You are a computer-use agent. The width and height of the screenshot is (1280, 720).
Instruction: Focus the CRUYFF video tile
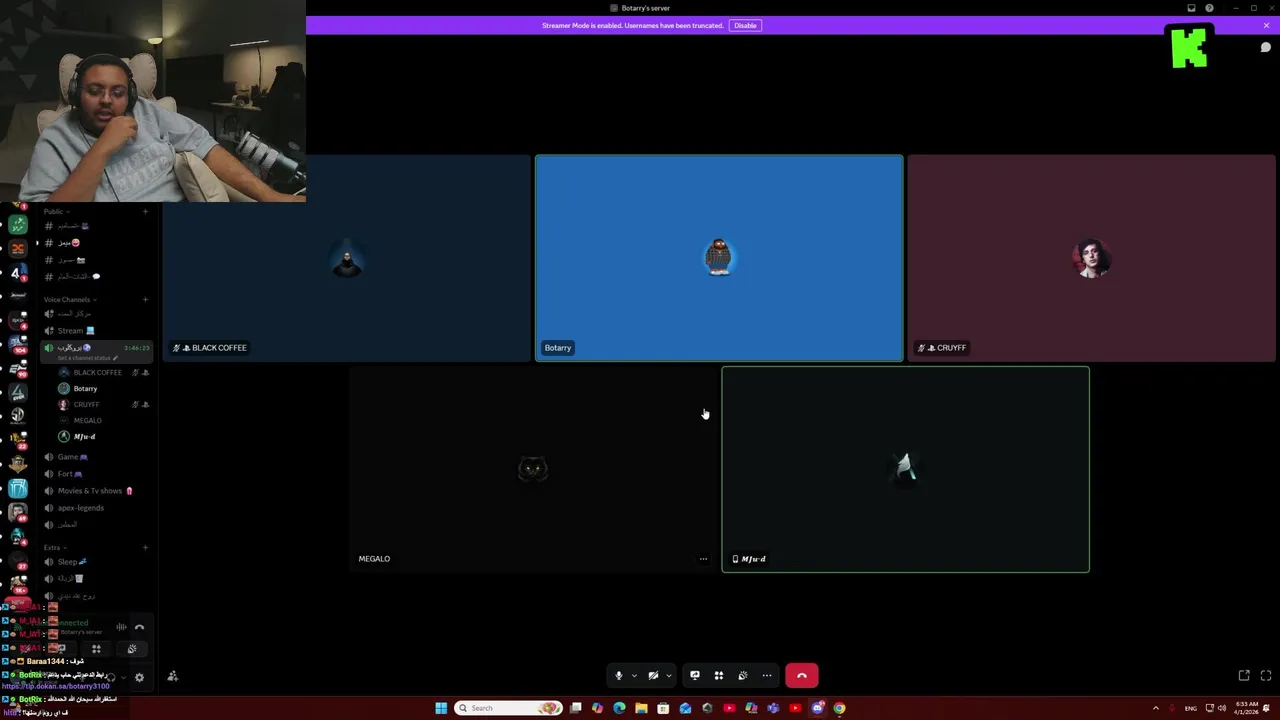[1092, 258]
